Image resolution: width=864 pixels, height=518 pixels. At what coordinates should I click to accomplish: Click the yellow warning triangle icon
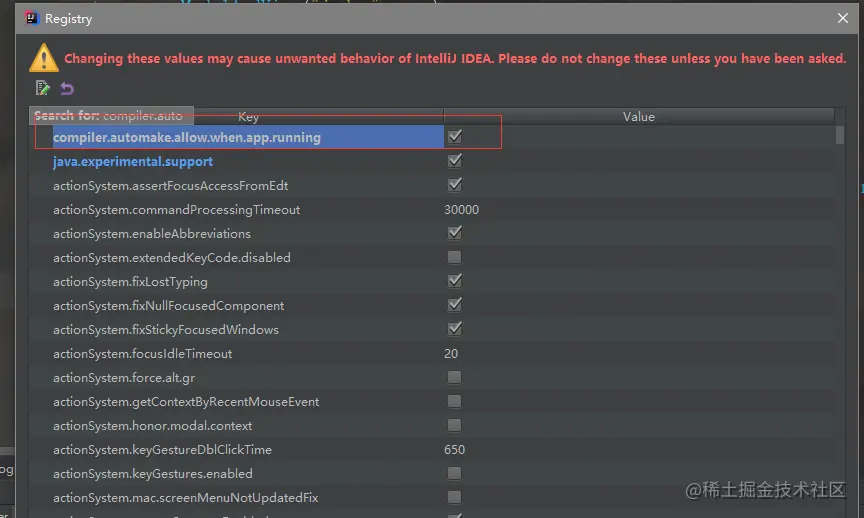(x=44, y=57)
